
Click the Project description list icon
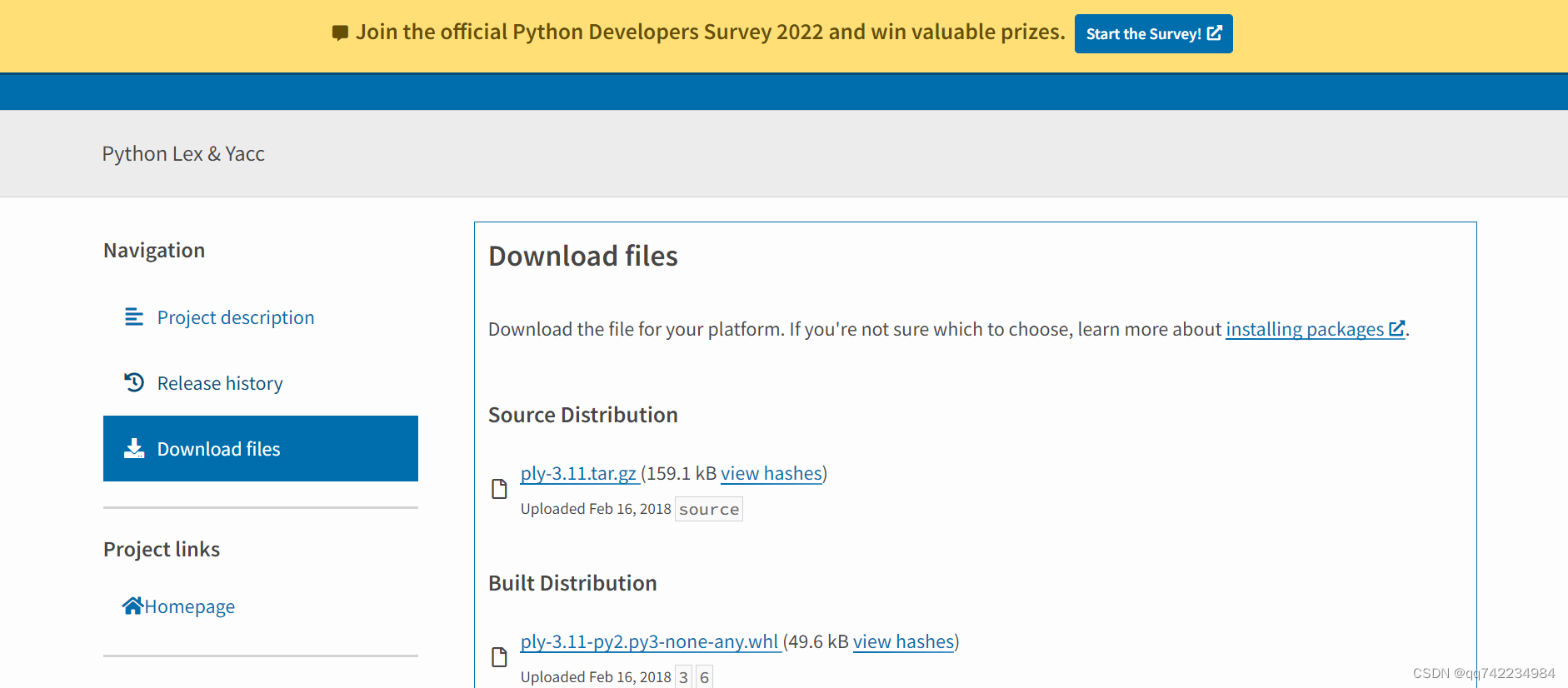[133, 317]
